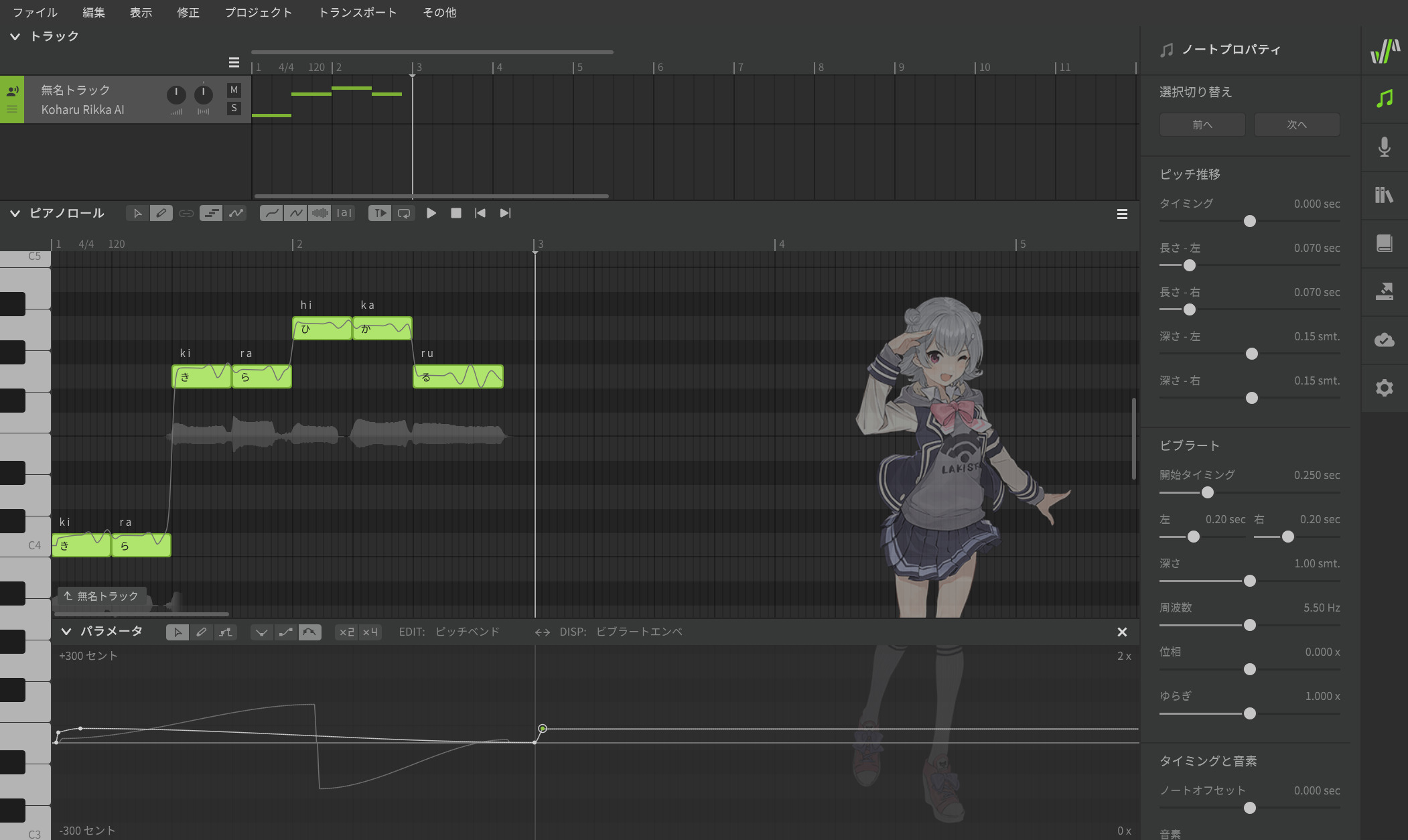Collapse the トラック panel
This screenshot has height=840, width=1408.
click(15, 36)
